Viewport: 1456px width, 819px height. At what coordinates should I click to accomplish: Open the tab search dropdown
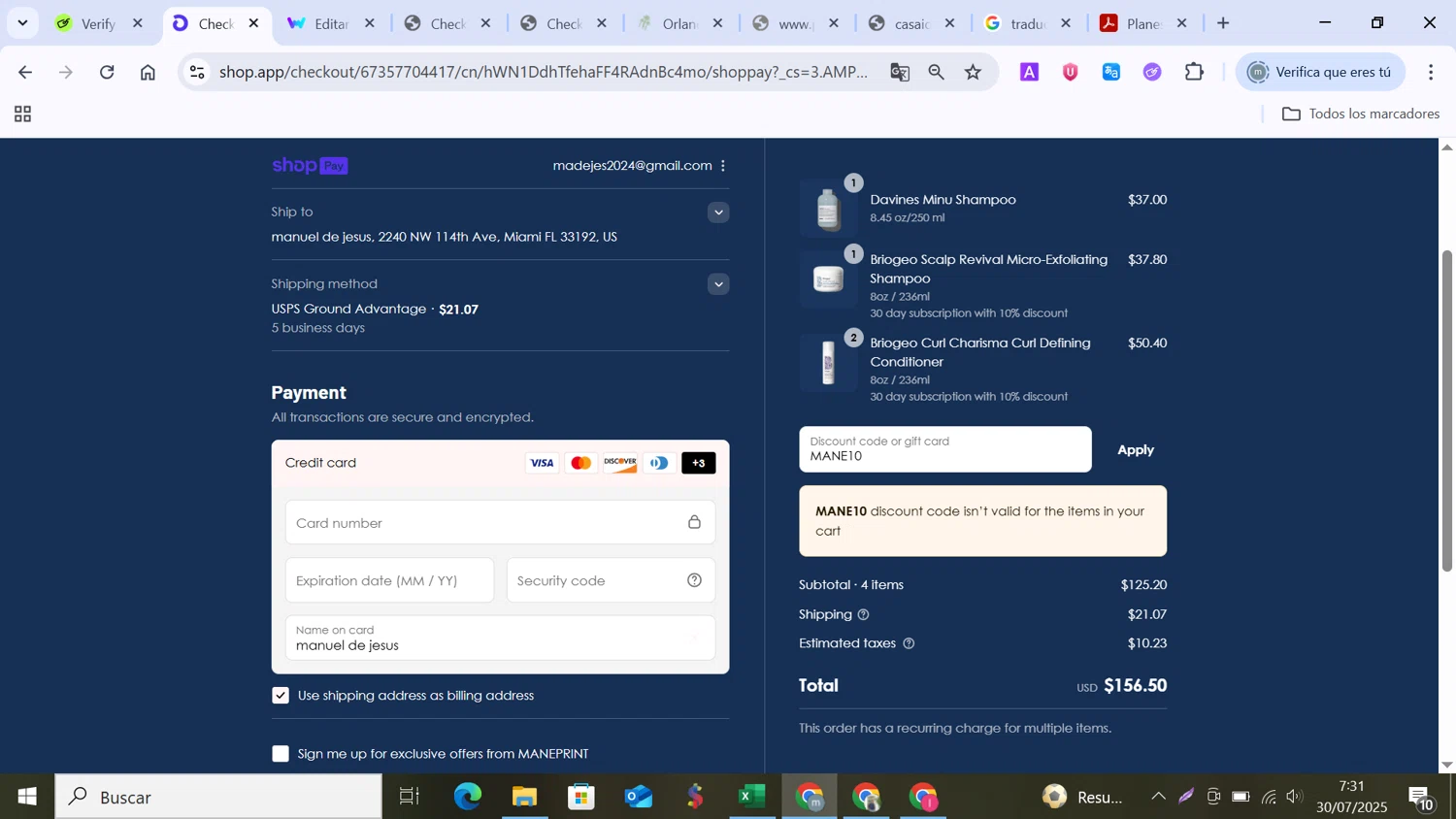tap(22, 23)
